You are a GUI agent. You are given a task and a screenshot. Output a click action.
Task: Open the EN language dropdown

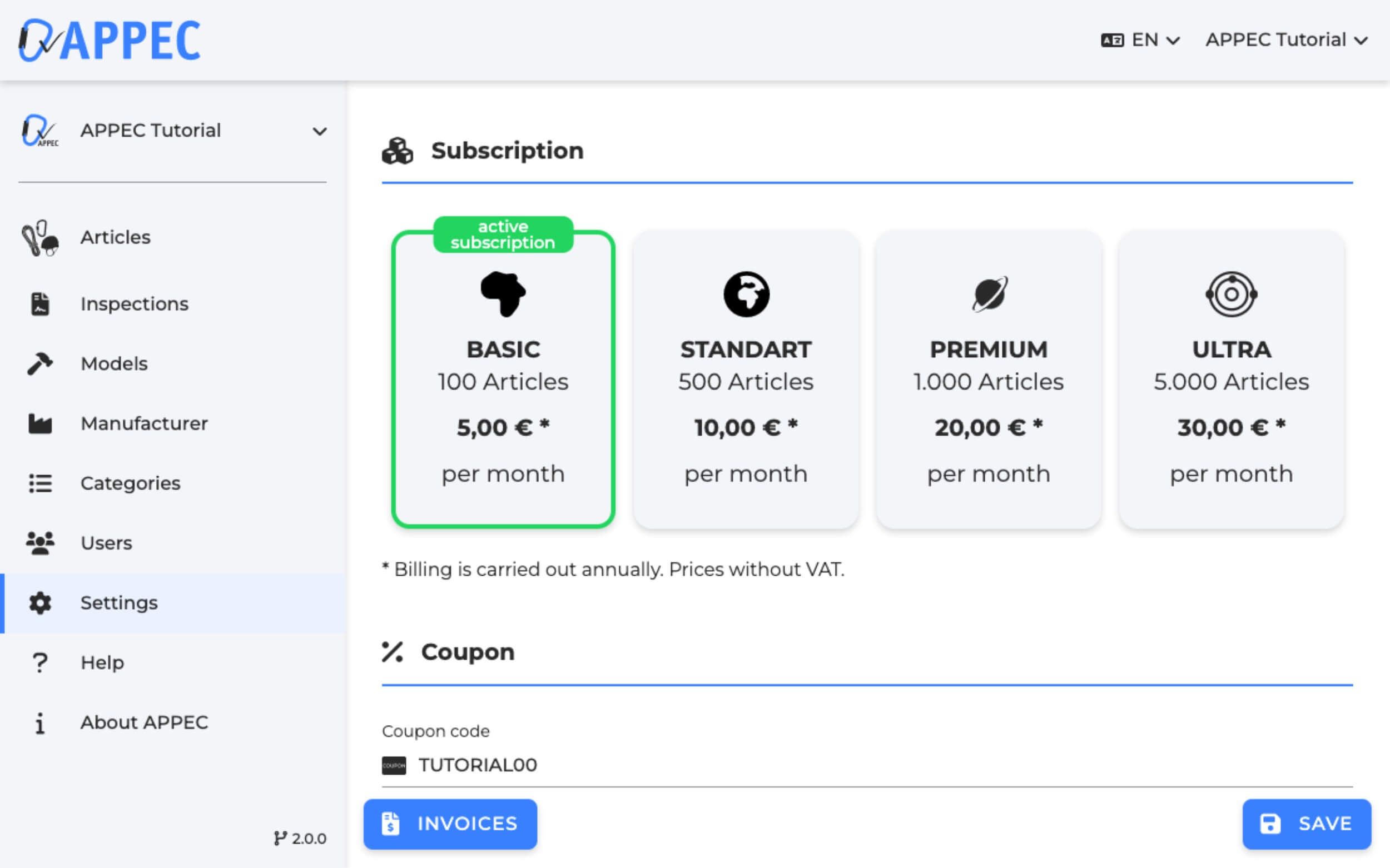point(1141,40)
